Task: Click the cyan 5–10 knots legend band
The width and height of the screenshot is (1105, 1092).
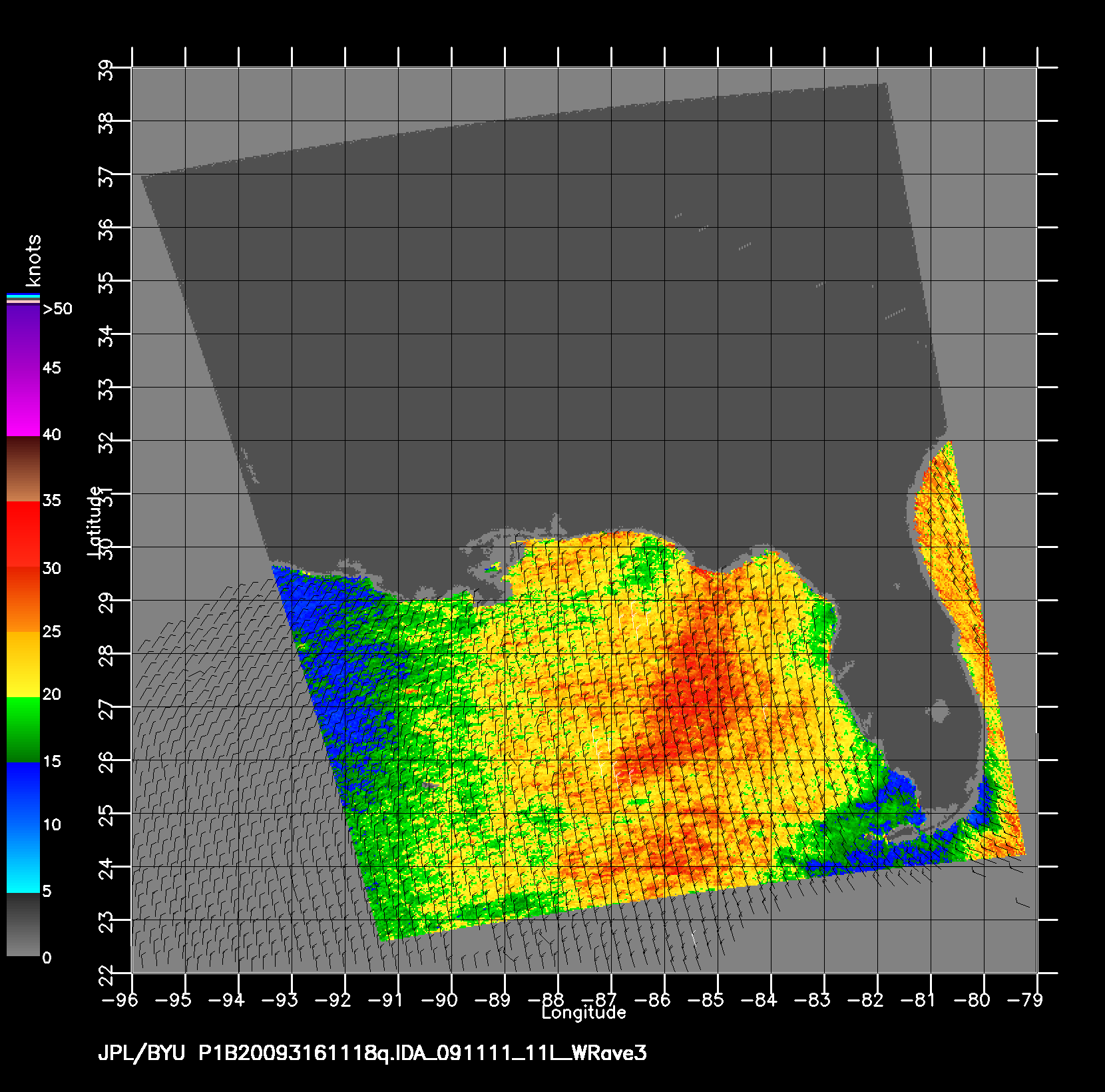Action: pyautogui.click(x=23, y=860)
